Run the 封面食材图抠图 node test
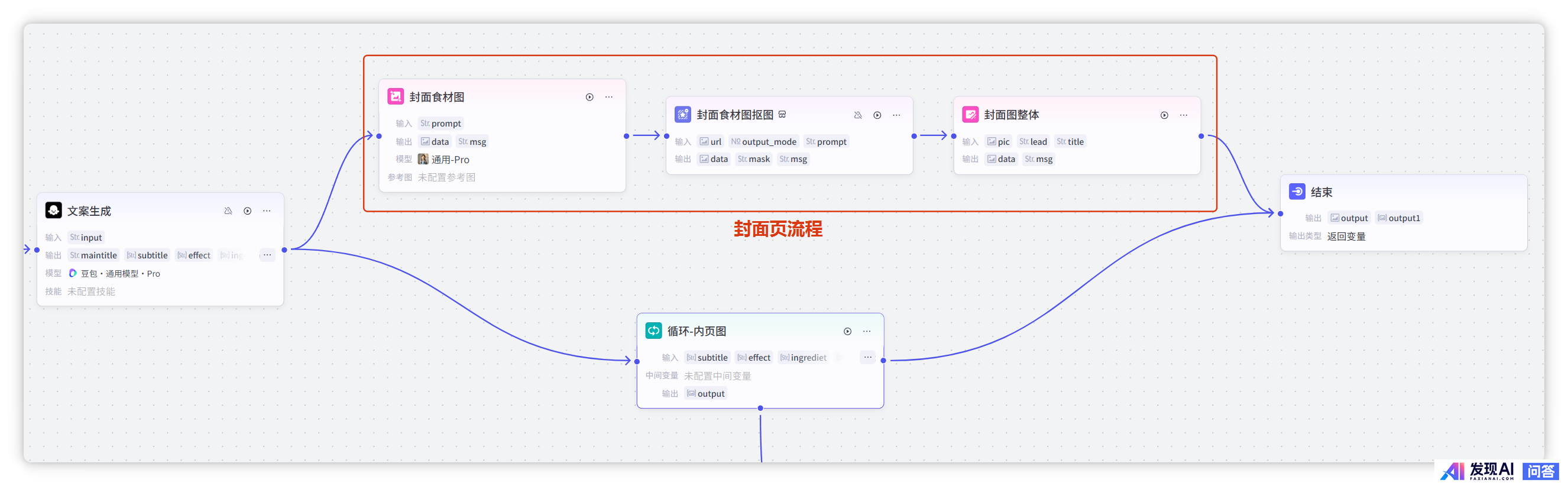Image resolution: width=1568 pixels, height=486 pixels. click(x=877, y=115)
